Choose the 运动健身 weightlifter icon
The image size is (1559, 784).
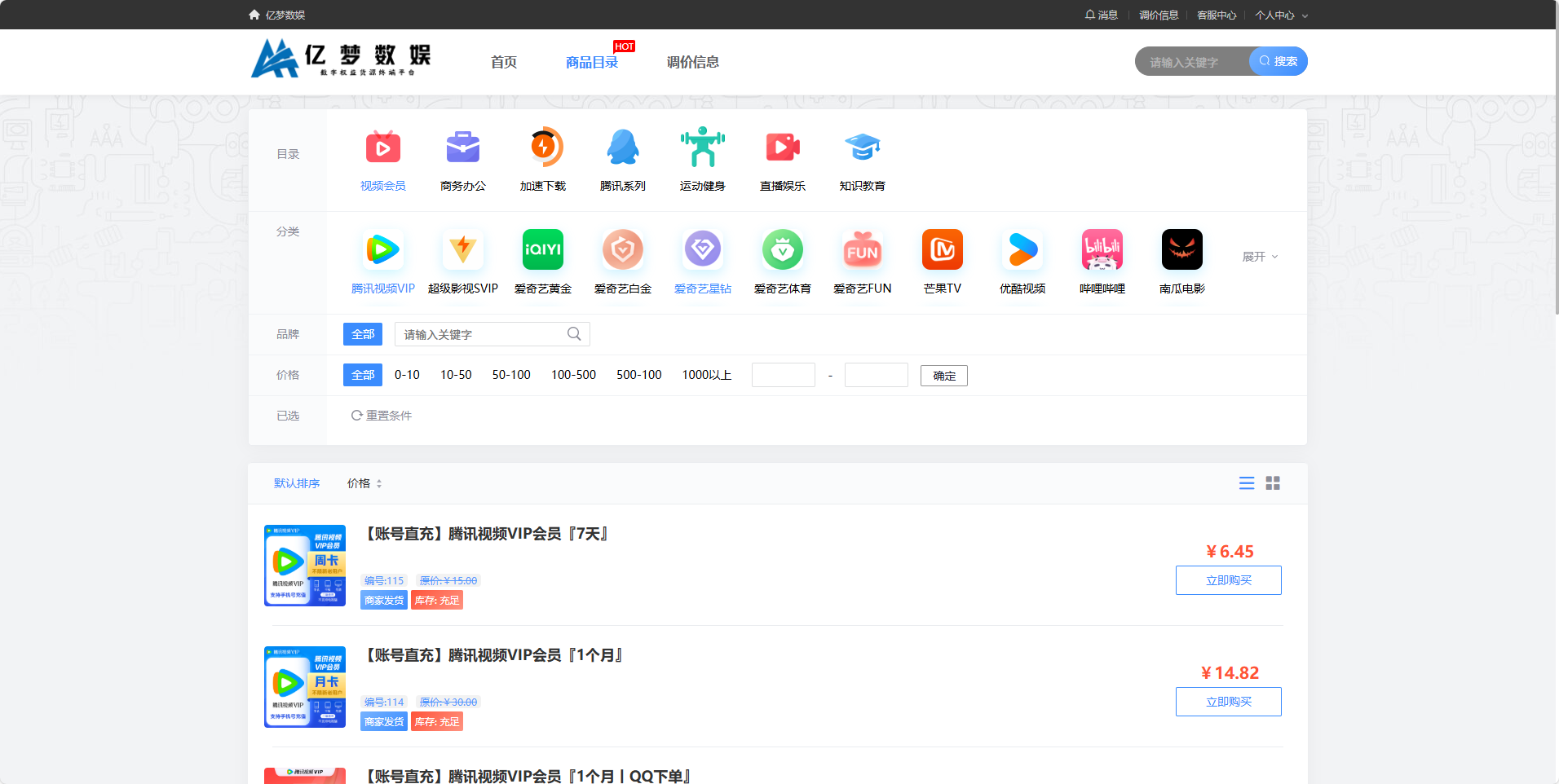pos(703,148)
